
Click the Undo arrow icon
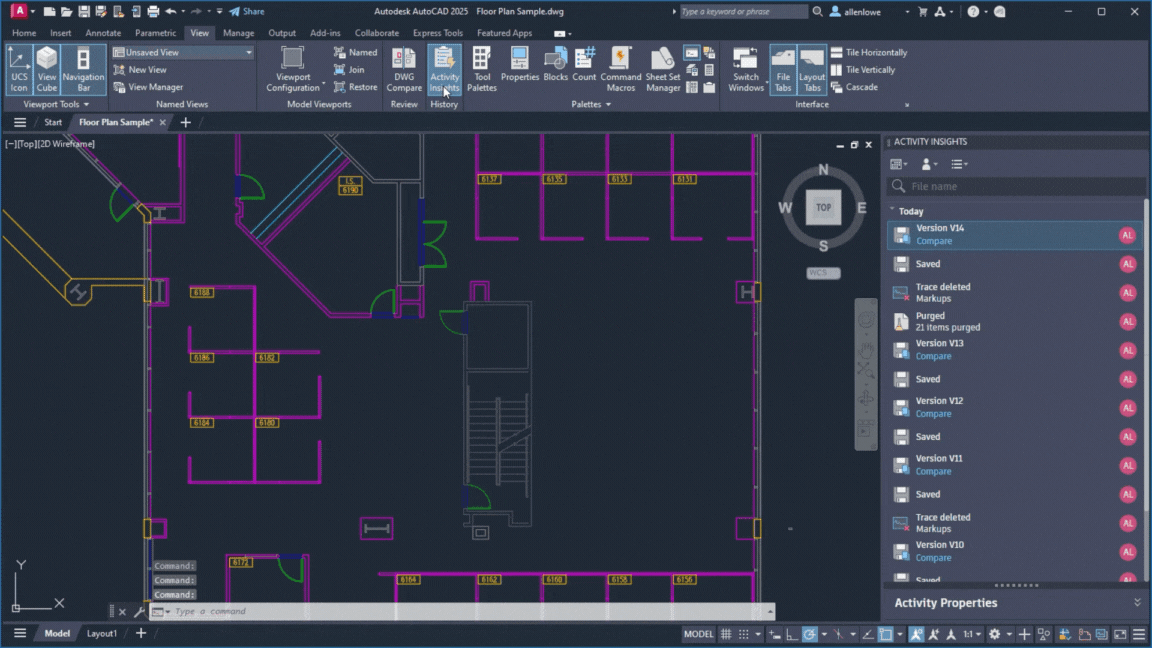point(170,12)
